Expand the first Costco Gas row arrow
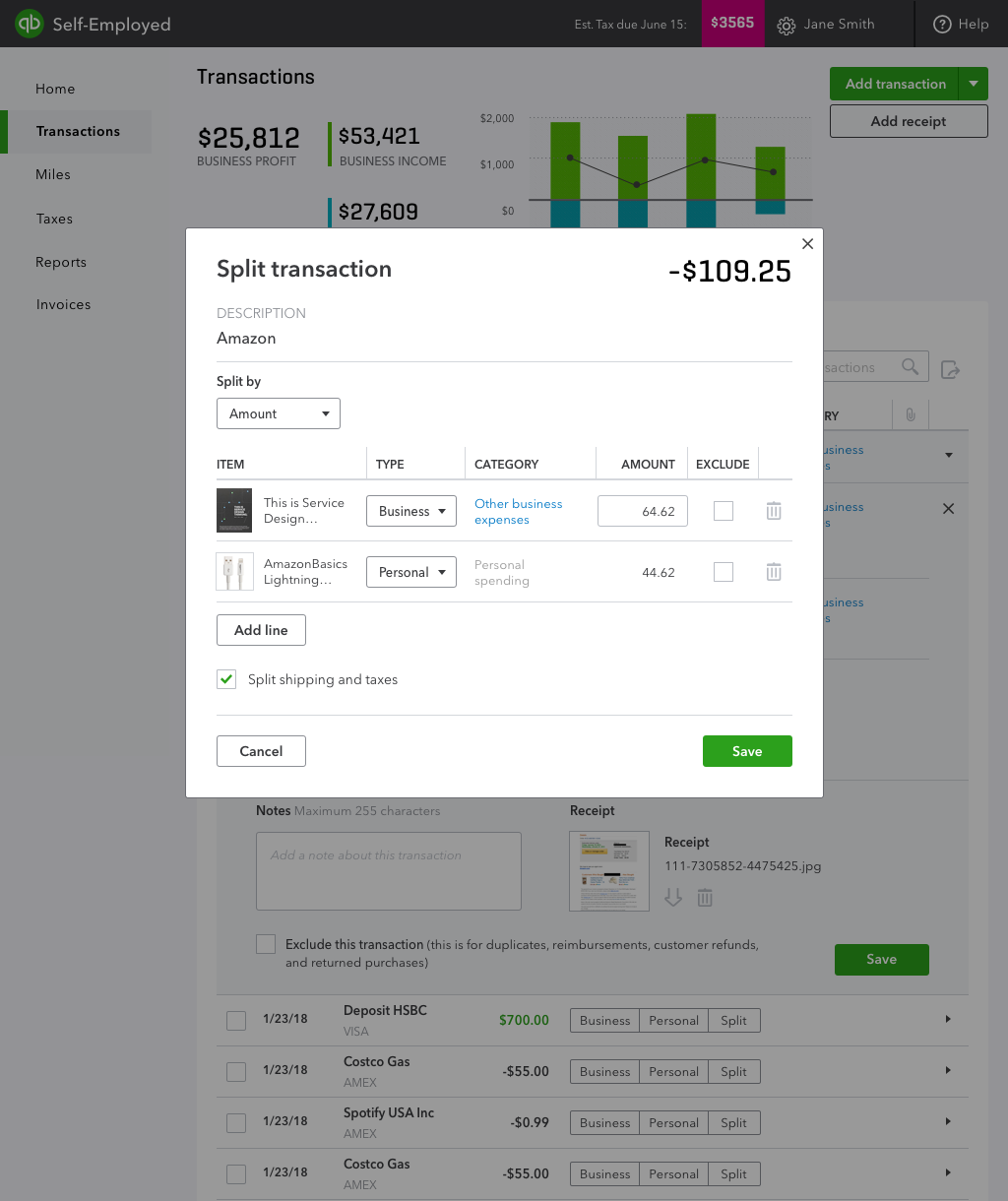Viewport: 1008px width, 1201px height. click(948, 1070)
